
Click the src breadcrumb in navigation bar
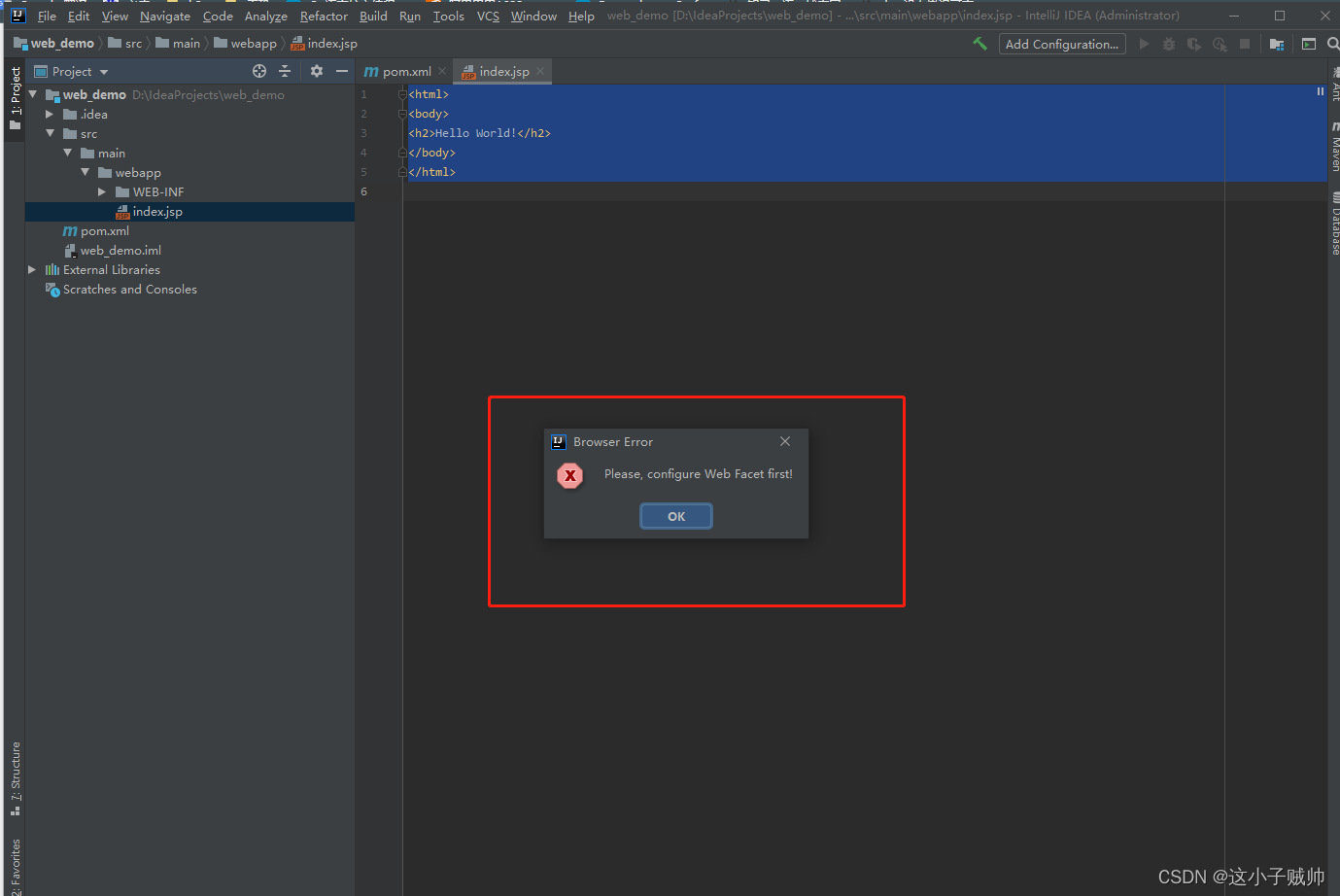125,44
